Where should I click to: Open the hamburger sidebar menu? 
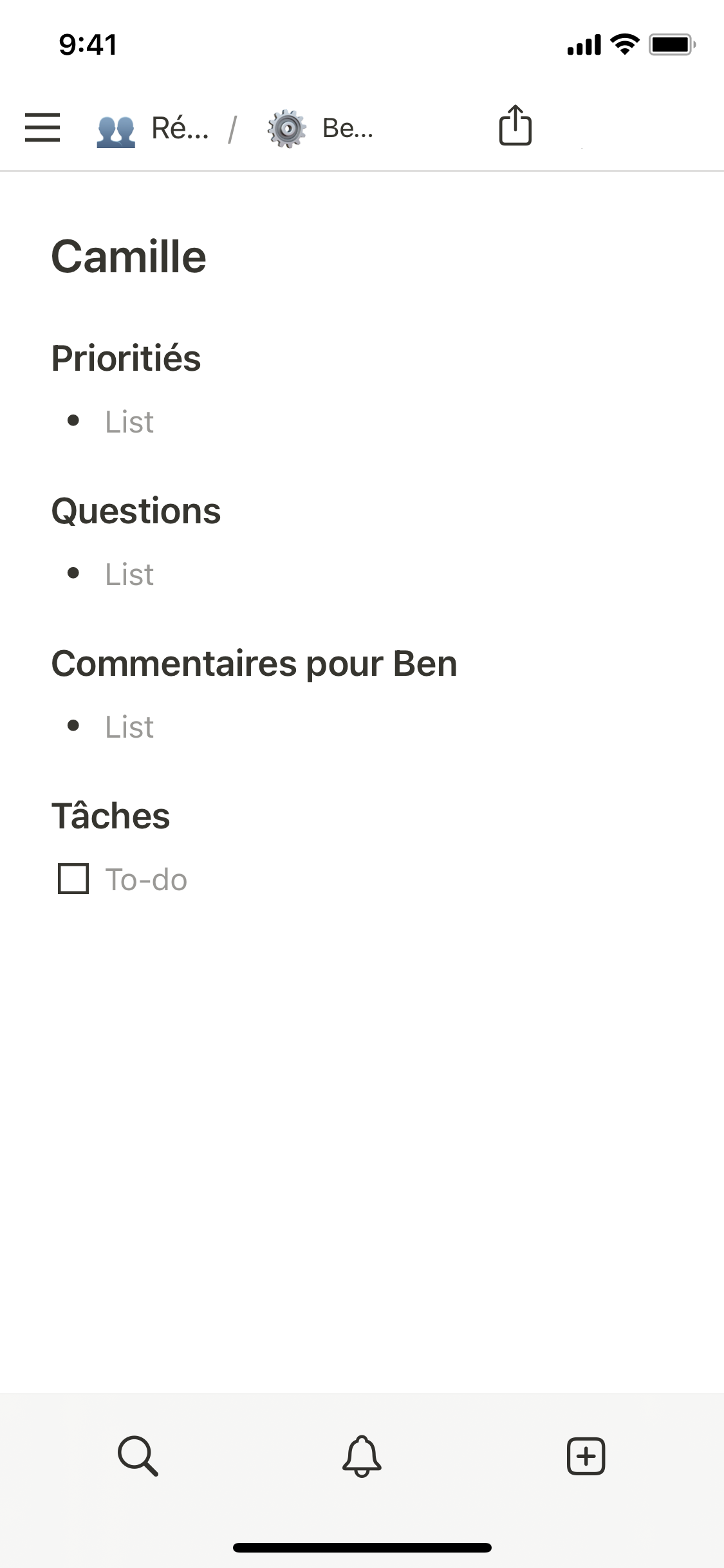42,127
